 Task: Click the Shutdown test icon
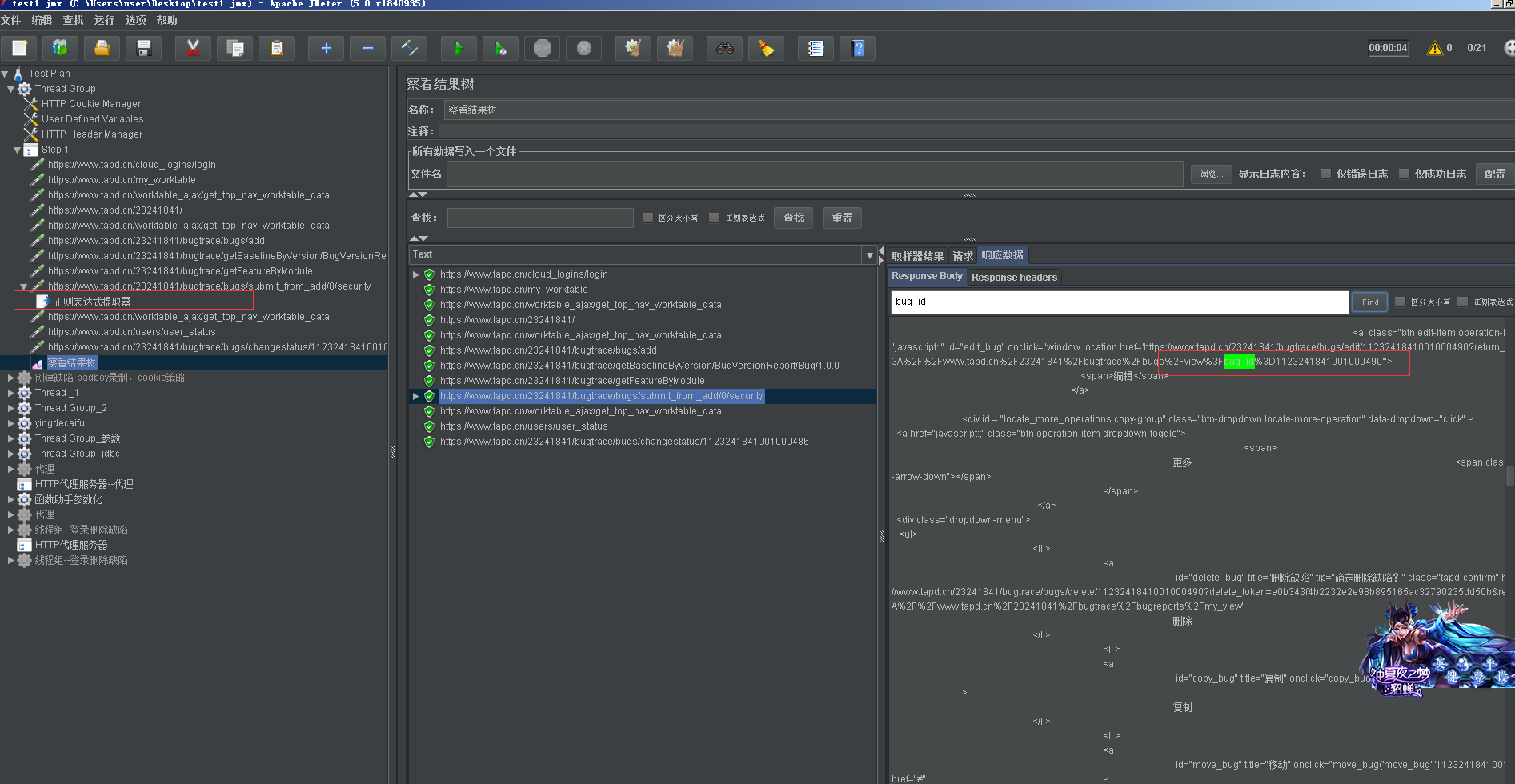tap(584, 48)
